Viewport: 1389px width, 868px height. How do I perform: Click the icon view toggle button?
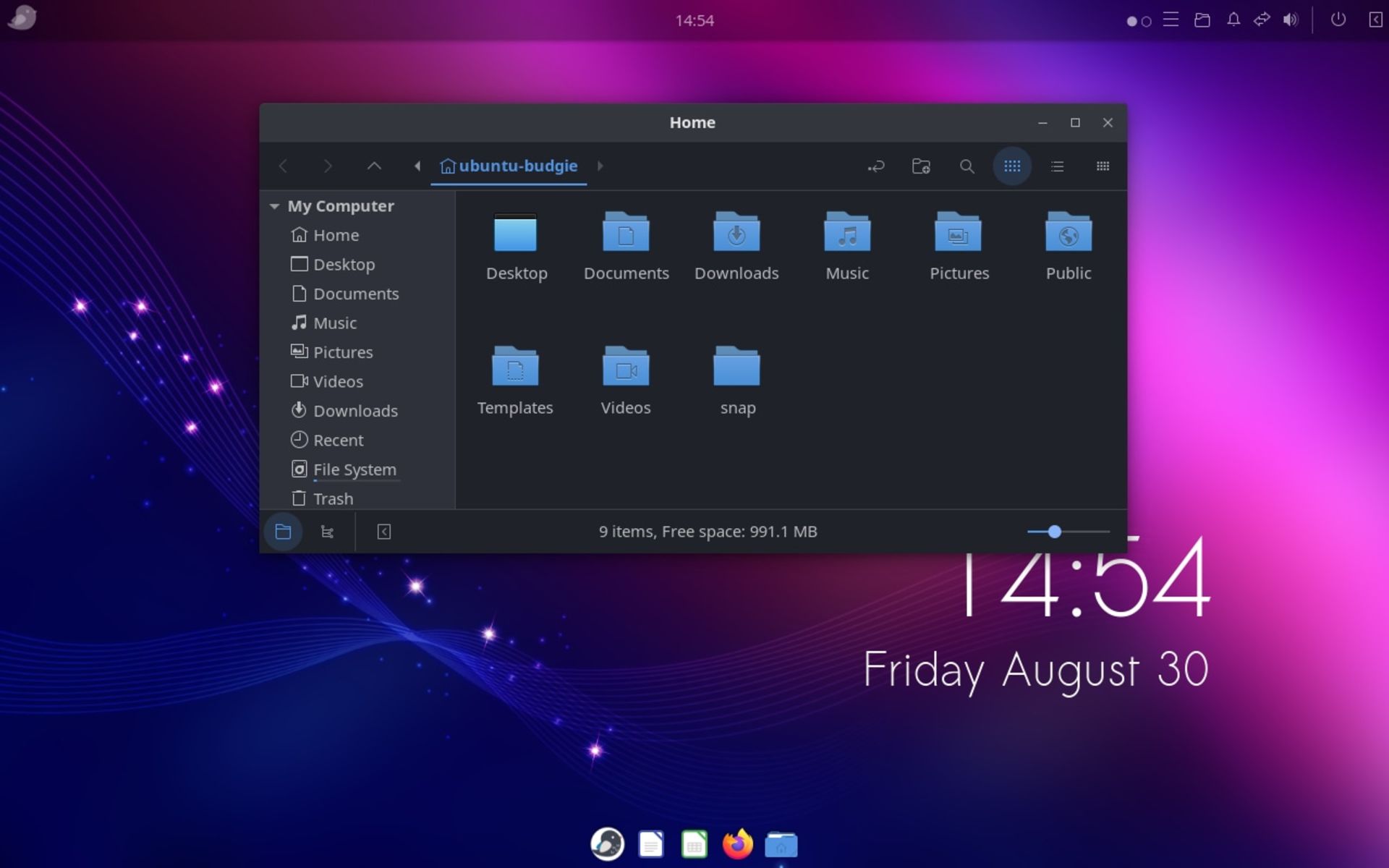[x=1012, y=166]
